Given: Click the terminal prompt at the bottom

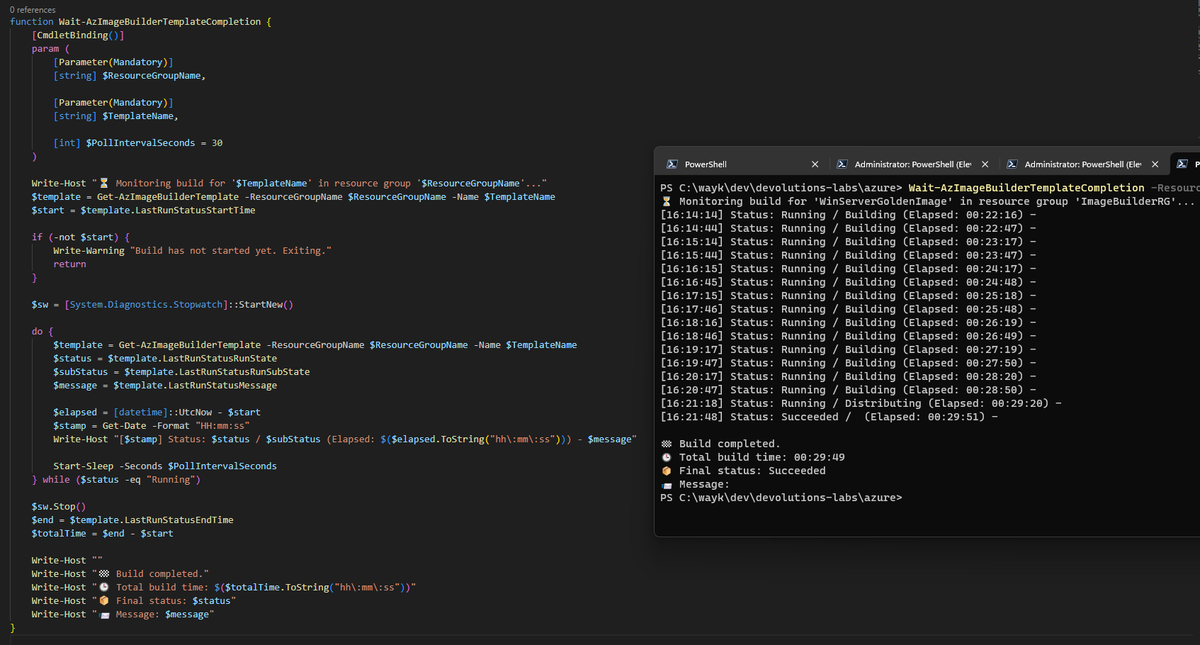Looking at the screenshot, I should click(x=781, y=498).
